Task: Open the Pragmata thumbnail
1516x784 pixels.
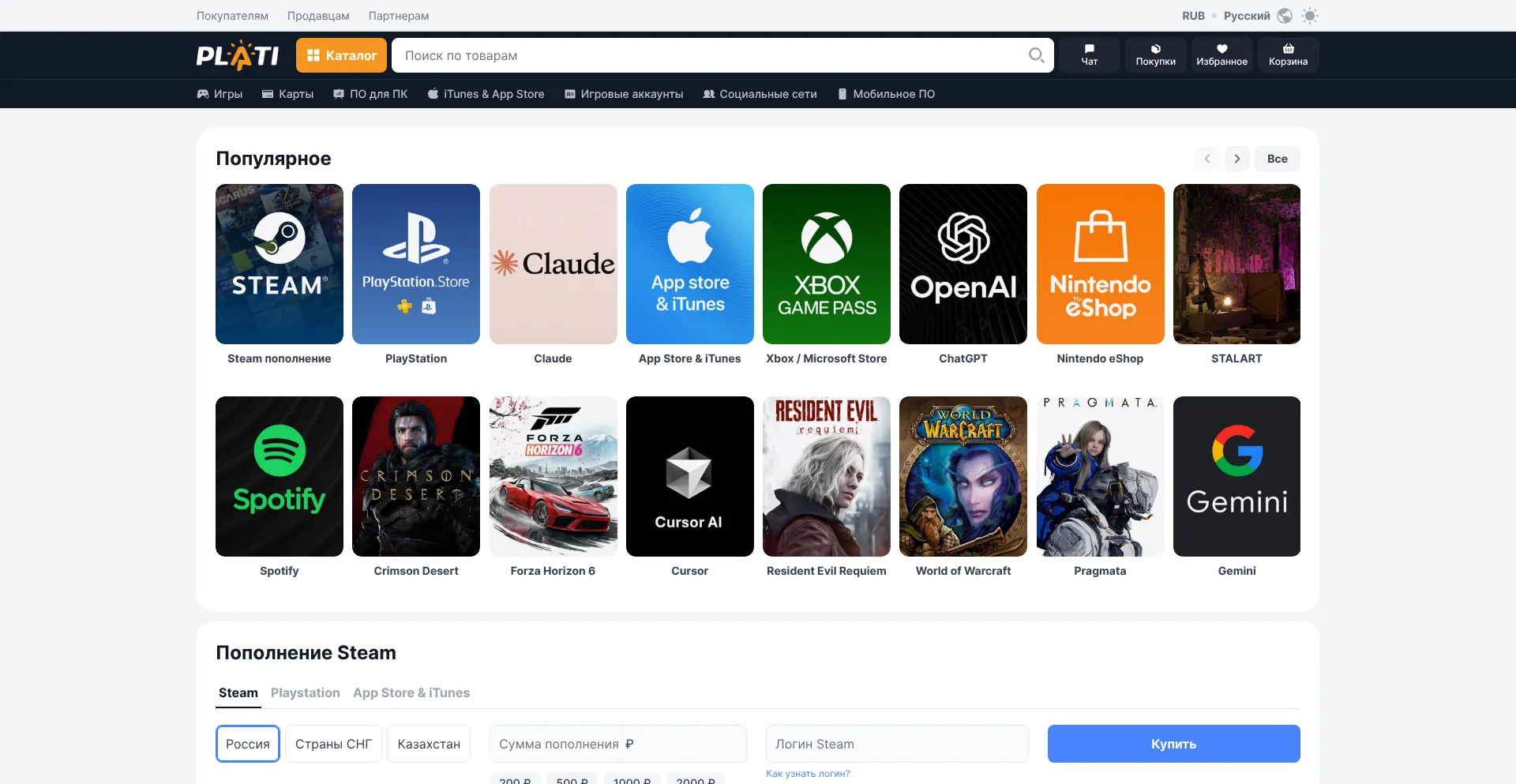Action: 1100,476
